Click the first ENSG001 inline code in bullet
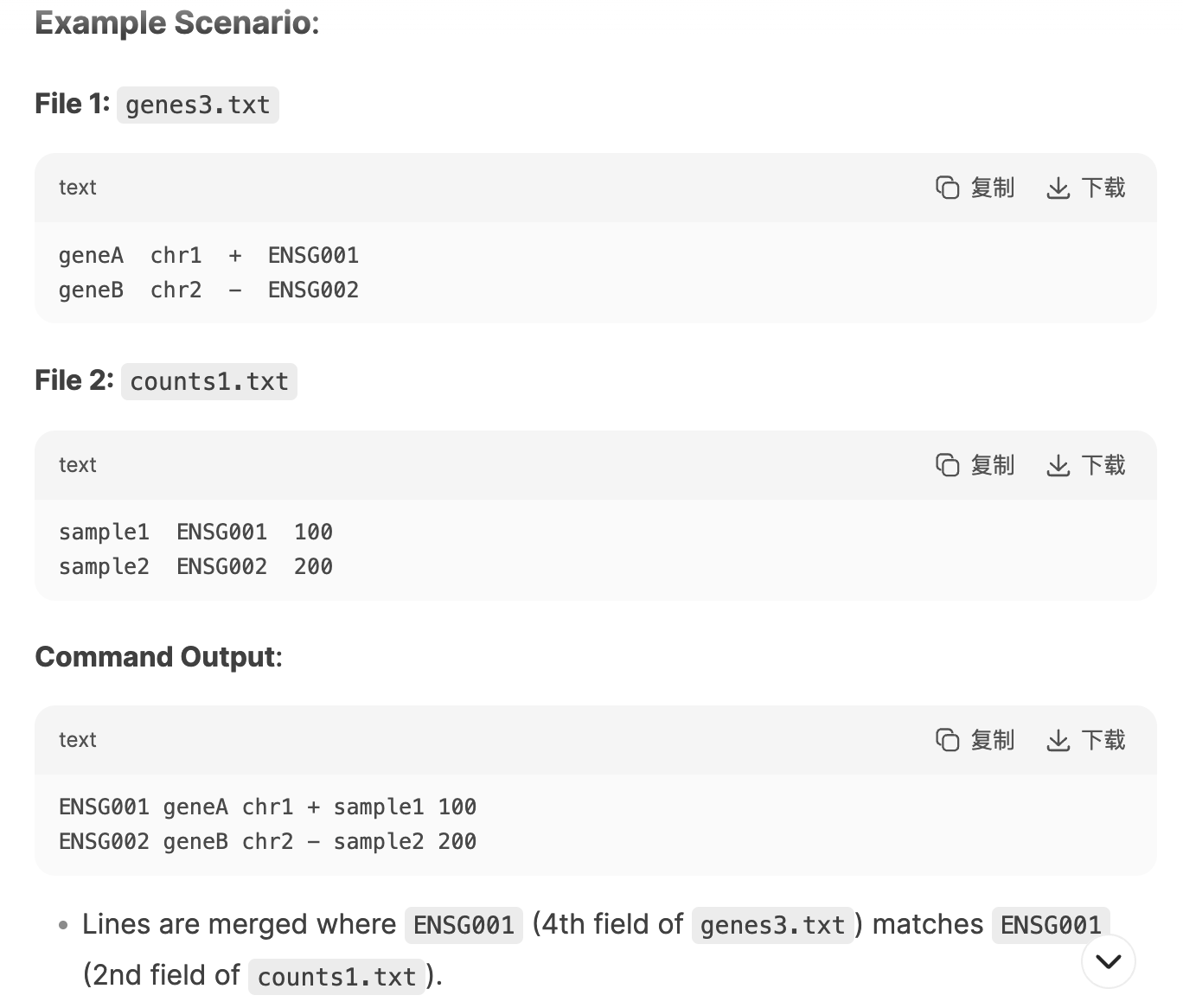Screen dimensions: 1183x1008 click(464, 925)
